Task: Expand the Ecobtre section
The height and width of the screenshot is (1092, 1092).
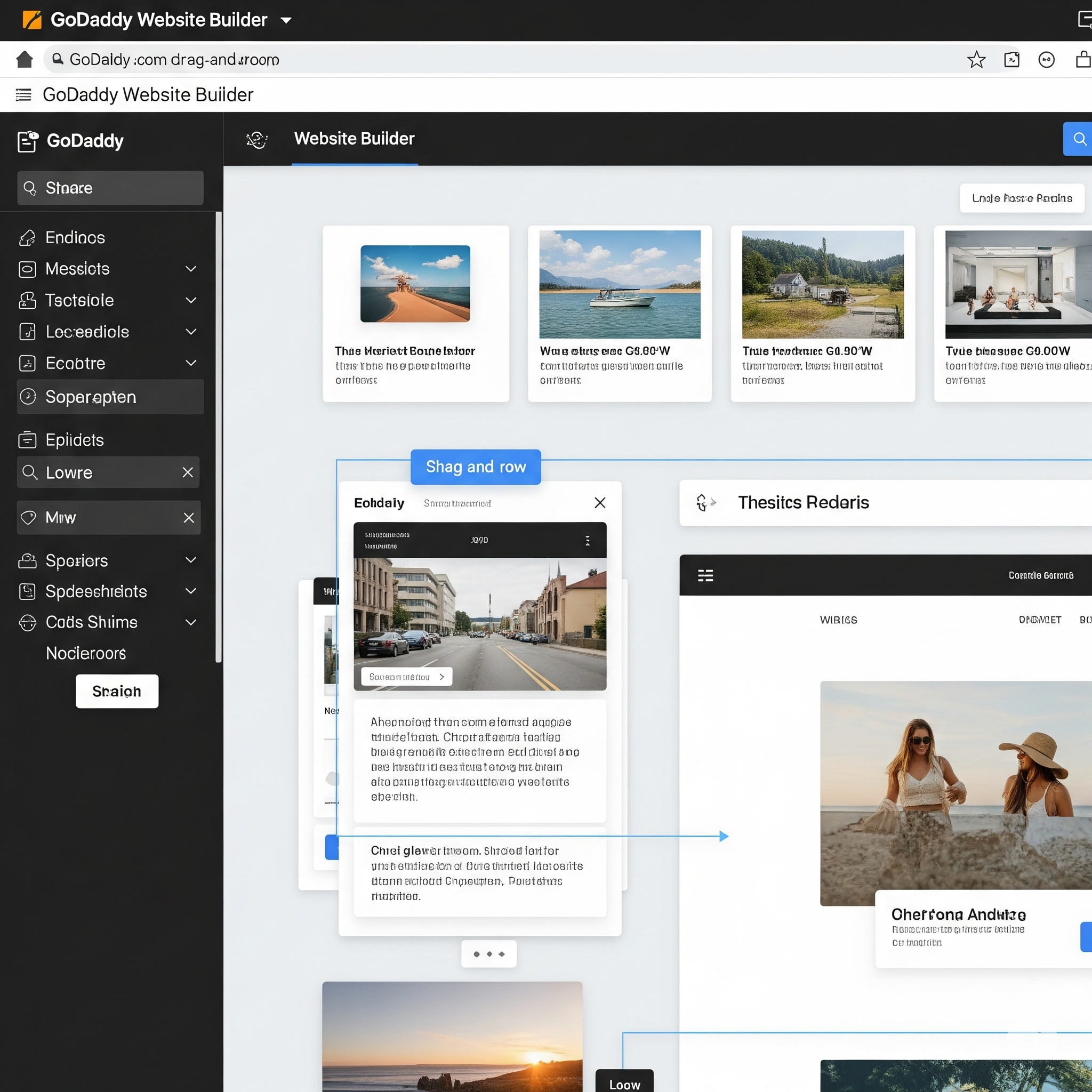Action: coord(191,363)
